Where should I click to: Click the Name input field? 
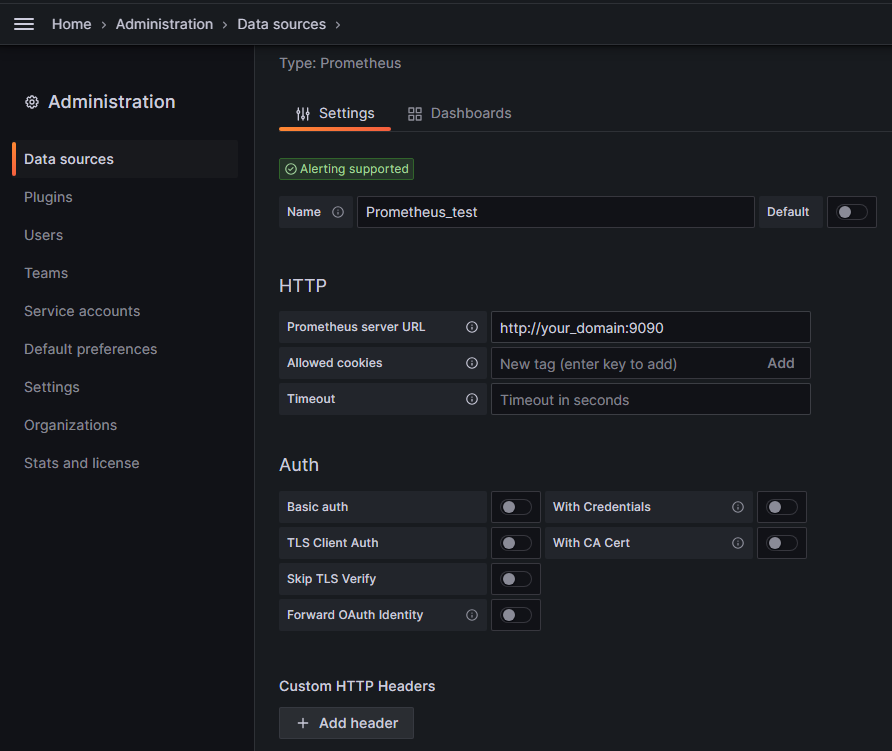coord(556,212)
